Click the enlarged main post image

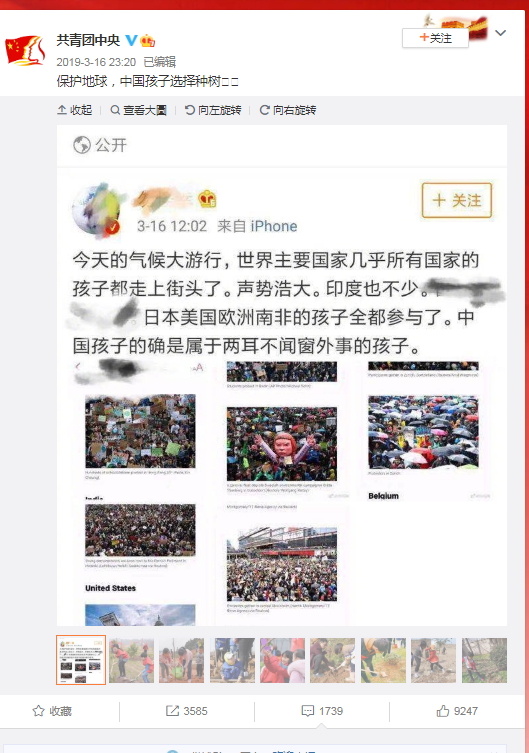pyautogui.click(x=282, y=375)
